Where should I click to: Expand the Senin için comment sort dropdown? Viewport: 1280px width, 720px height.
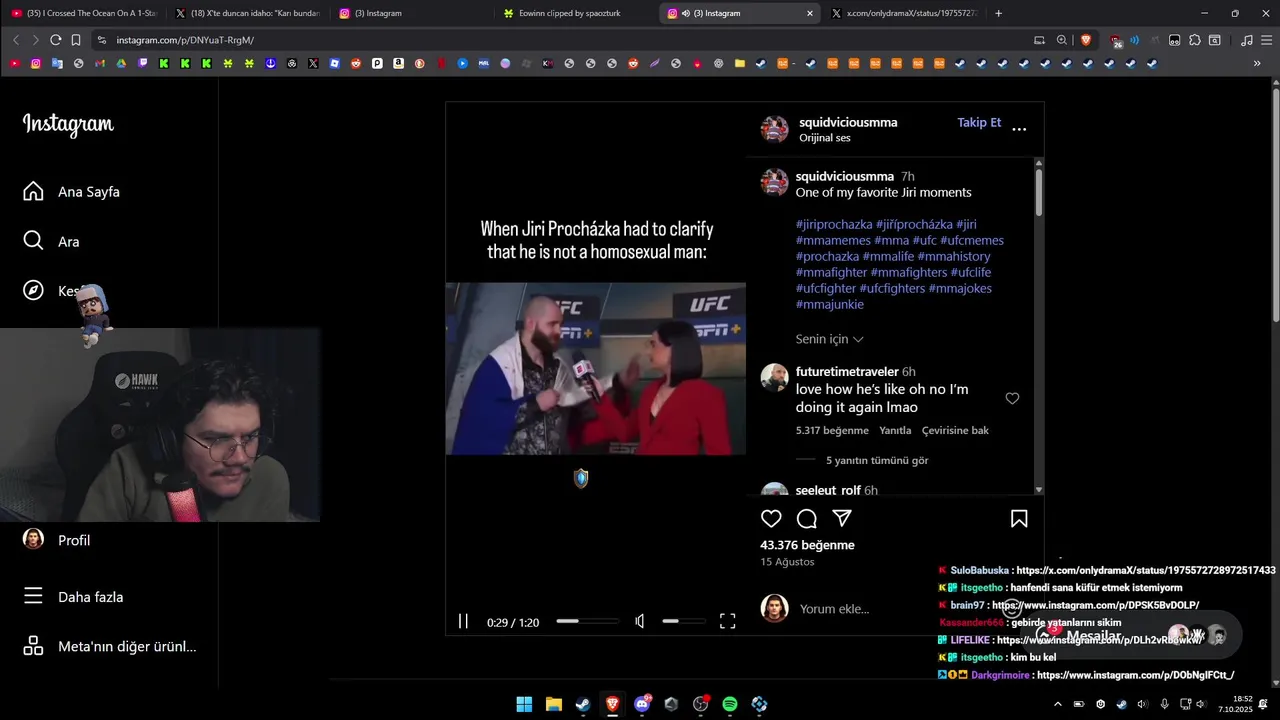click(x=830, y=339)
